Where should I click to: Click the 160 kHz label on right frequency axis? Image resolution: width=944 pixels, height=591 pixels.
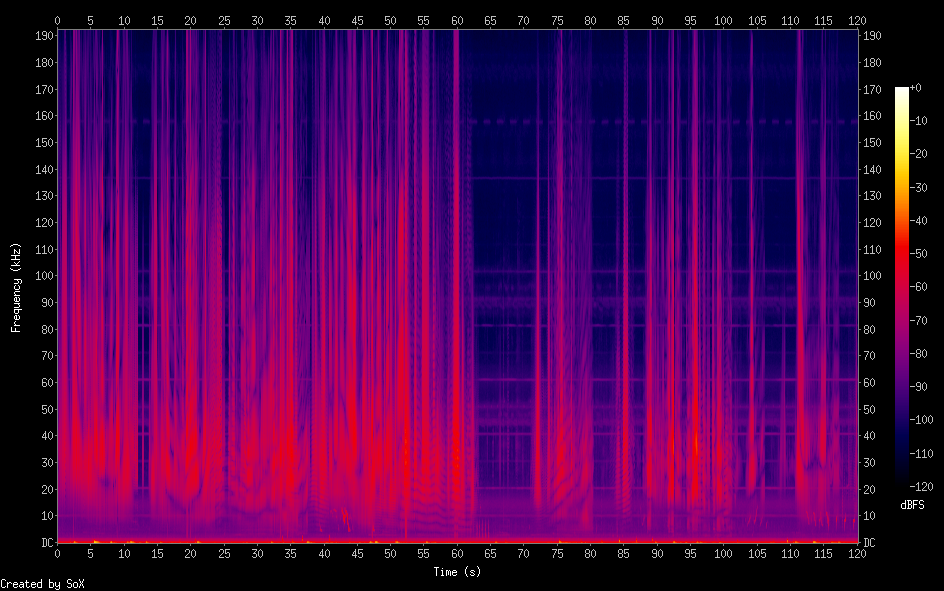[x=873, y=116]
